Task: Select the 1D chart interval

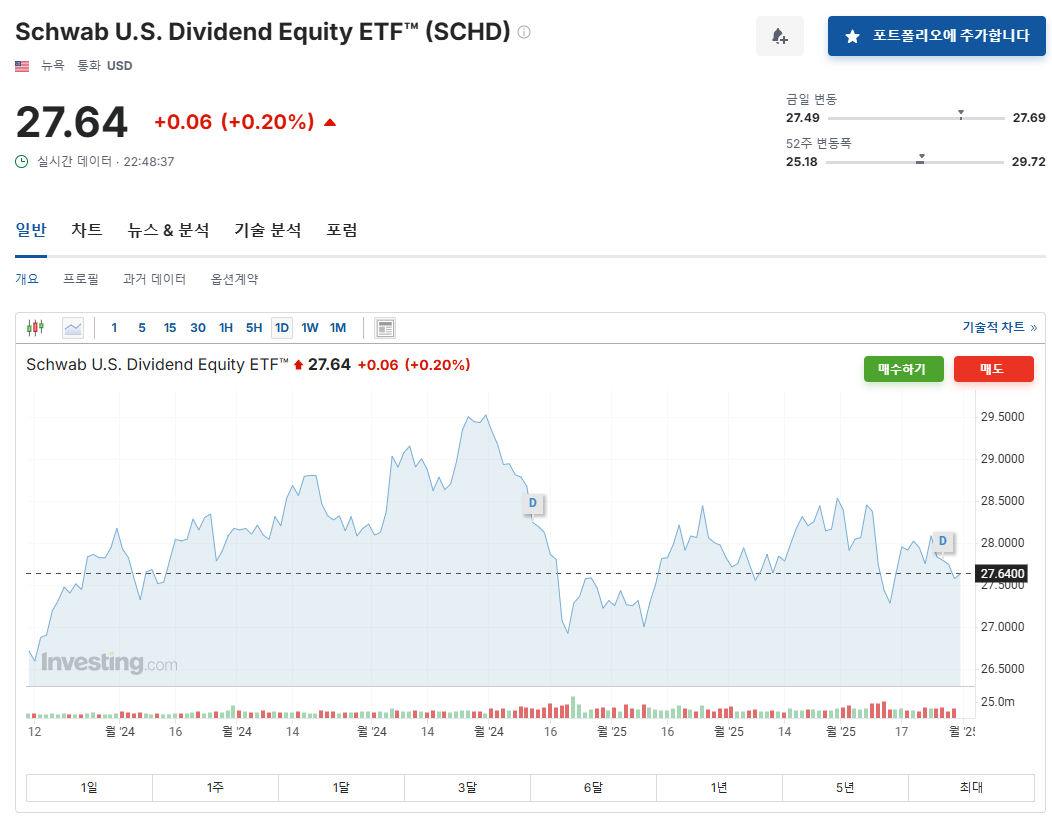Action: [282, 327]
